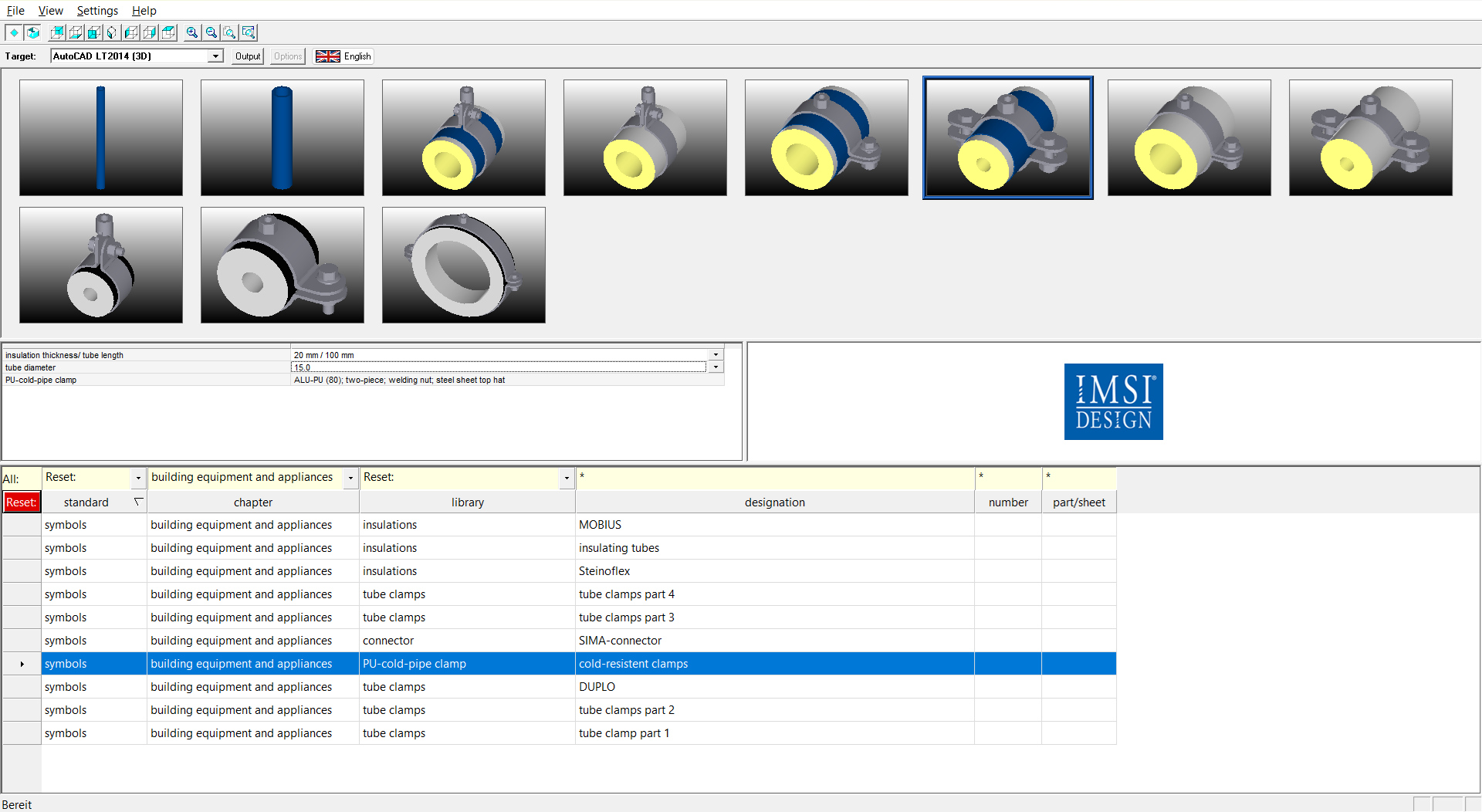This screenshot has height=812, width=1482.
Task: Open the View menu
Action: (x=50, y=11)
